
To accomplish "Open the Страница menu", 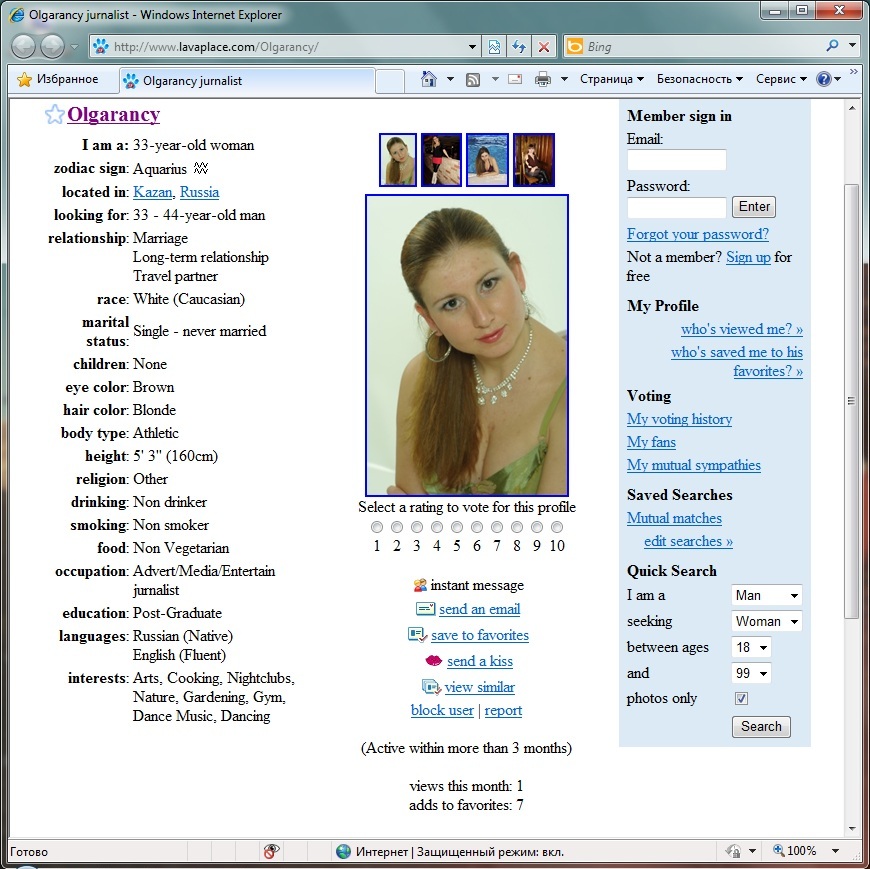I will coord(611,79).
